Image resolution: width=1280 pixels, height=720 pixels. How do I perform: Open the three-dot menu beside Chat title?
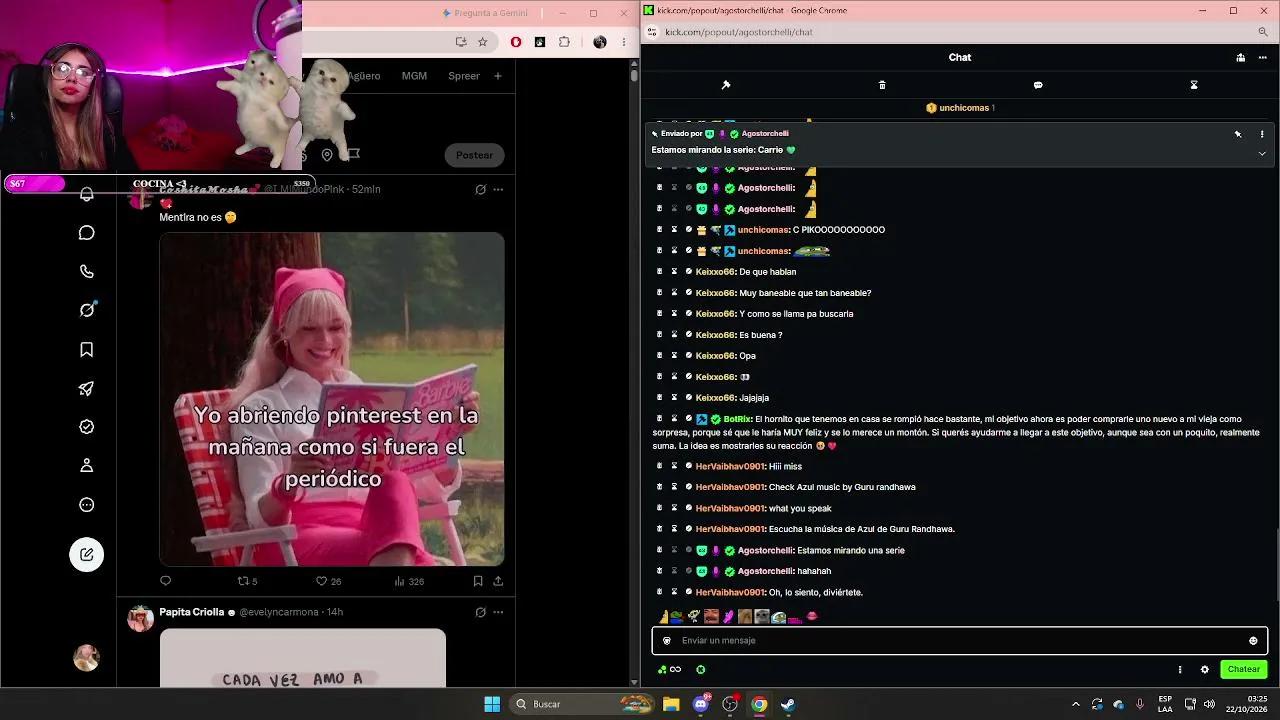tap(1263, 58)
